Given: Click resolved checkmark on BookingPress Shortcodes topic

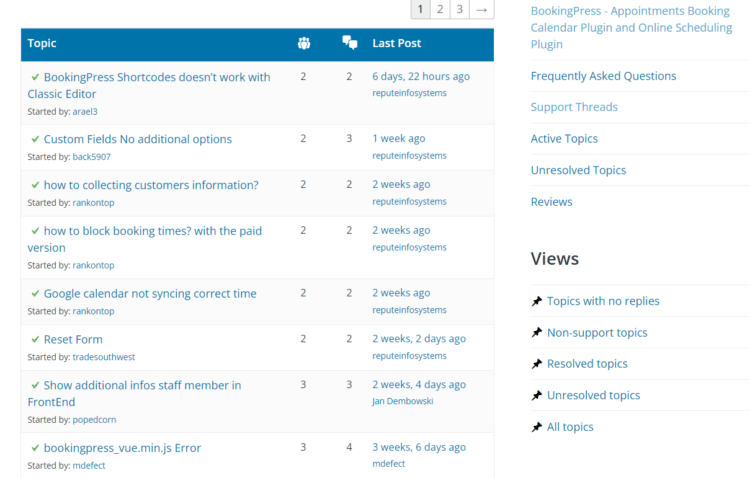Looking at the screenshot, I should [35, 77].
